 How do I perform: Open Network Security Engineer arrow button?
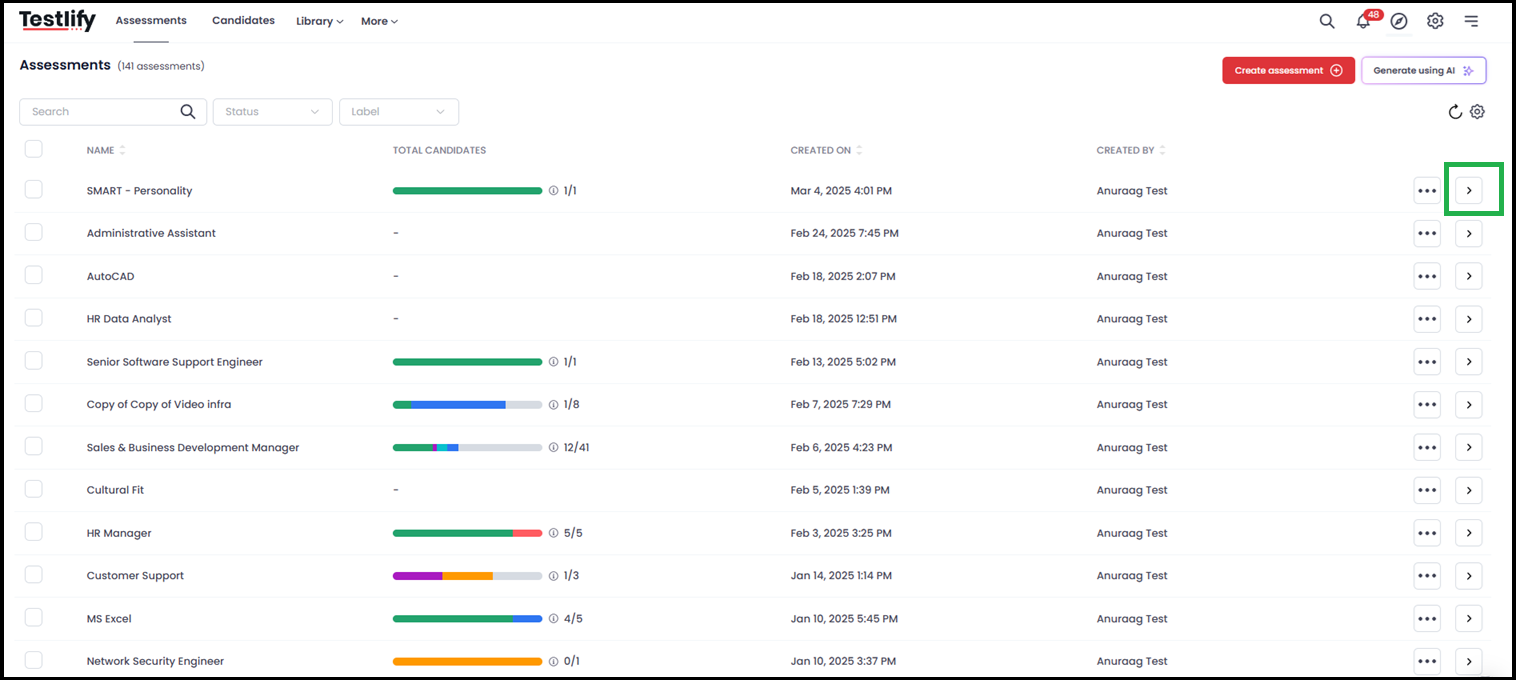[1469, 661]
